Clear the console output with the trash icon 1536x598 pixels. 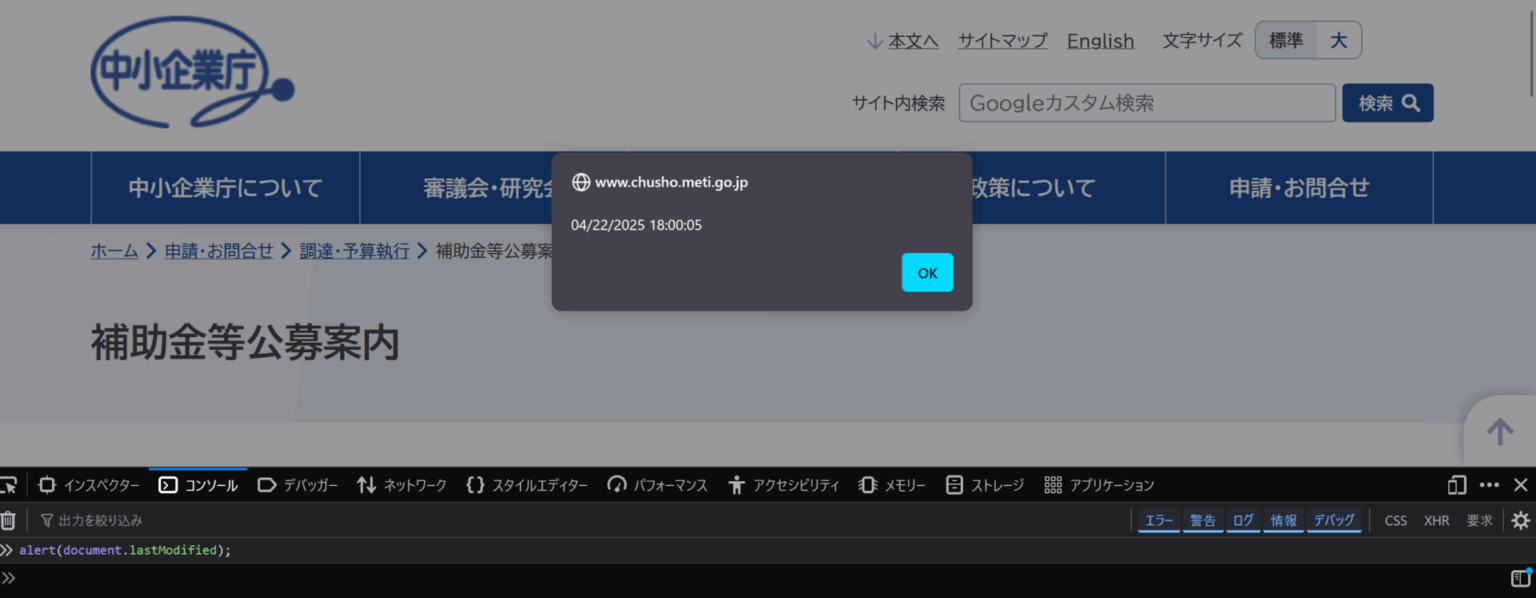point(8,520)
